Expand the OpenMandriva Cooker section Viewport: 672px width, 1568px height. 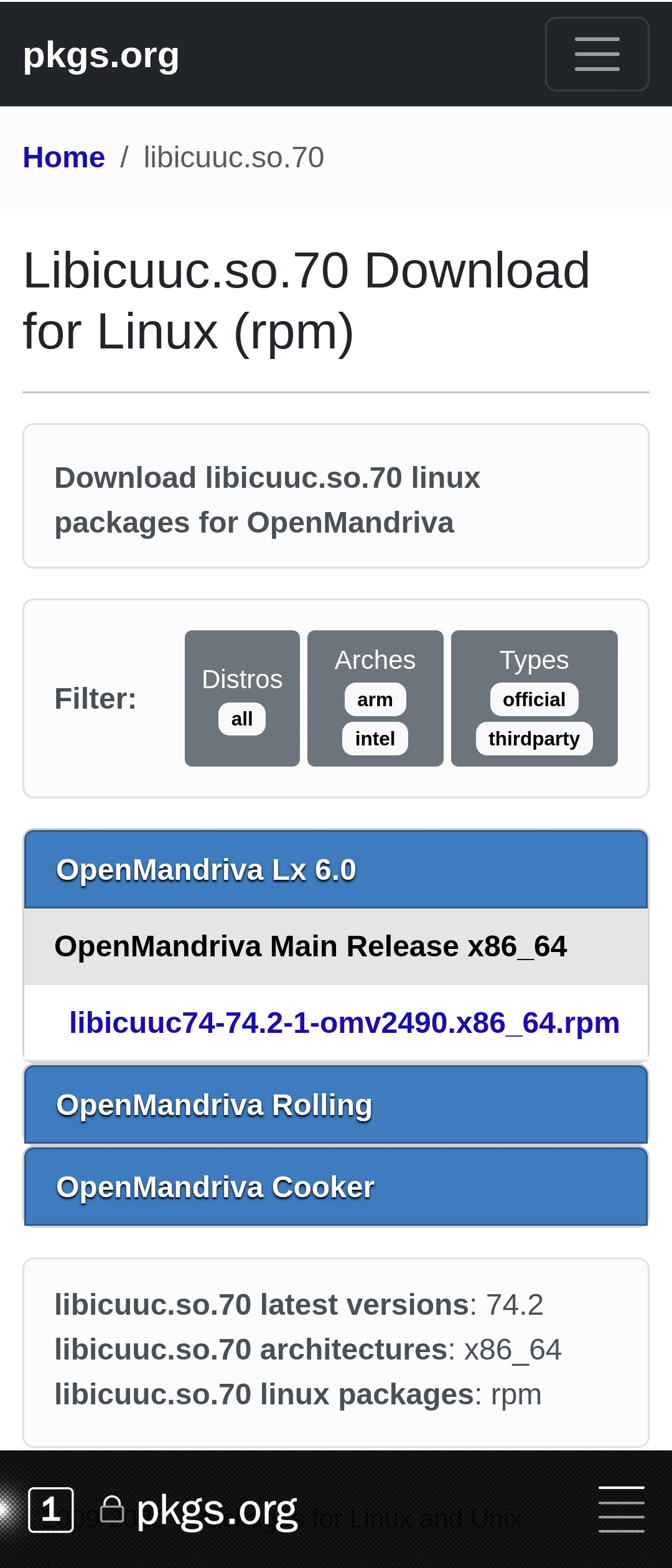point(336,1187)
